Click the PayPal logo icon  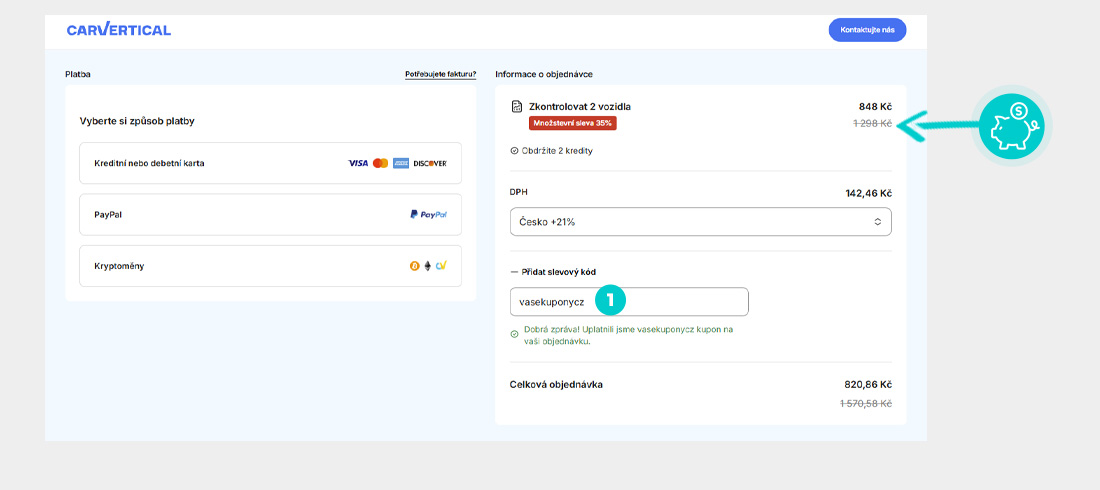pyautogui.click(x=428, y=215)
